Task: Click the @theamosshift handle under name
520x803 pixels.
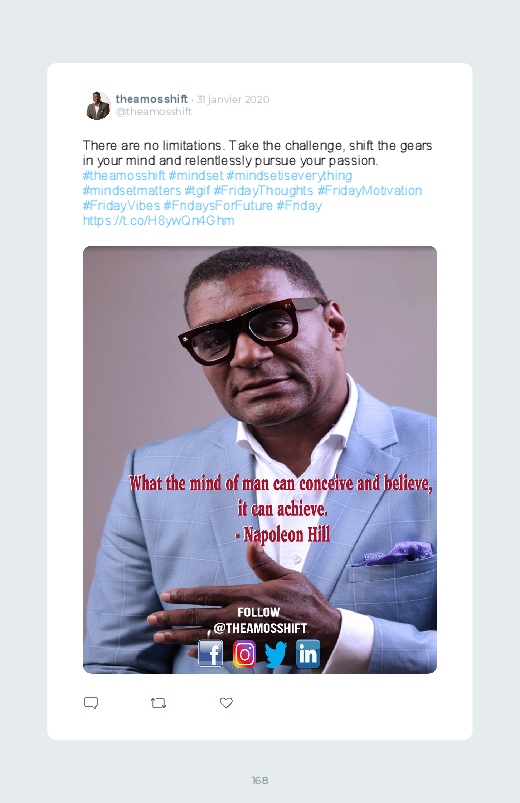Action: (x=154, y=112)
